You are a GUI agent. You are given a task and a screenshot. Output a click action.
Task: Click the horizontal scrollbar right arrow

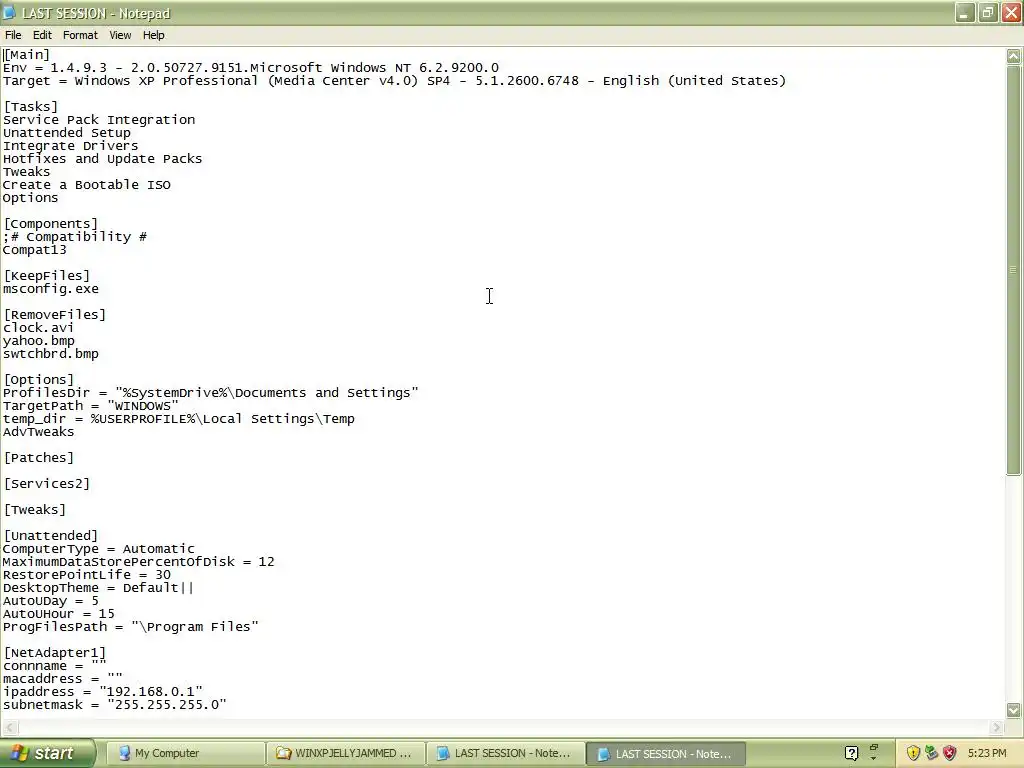[x=997, y=727]
